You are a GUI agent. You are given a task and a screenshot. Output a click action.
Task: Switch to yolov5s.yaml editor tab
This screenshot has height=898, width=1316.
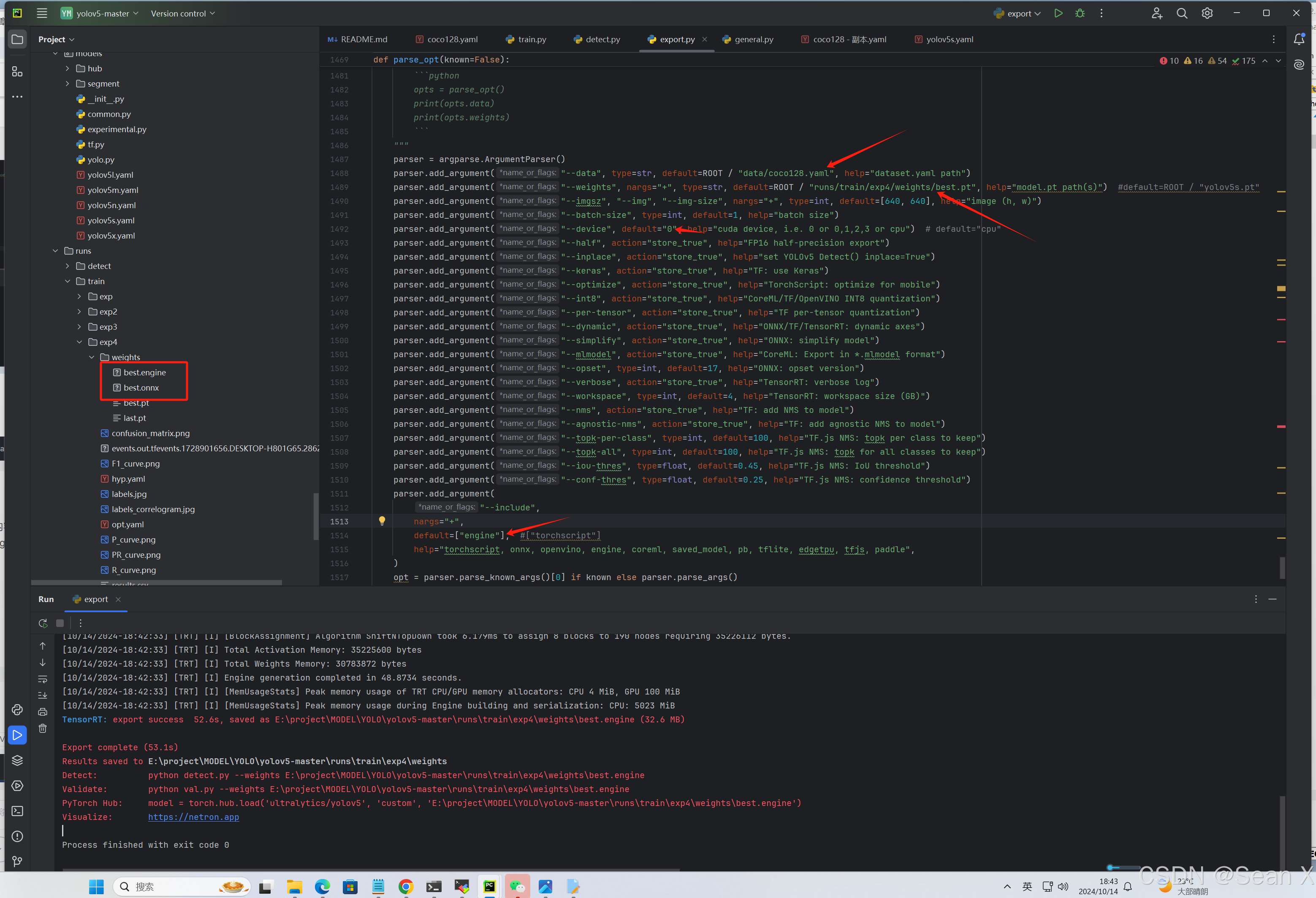click(944, 39)
